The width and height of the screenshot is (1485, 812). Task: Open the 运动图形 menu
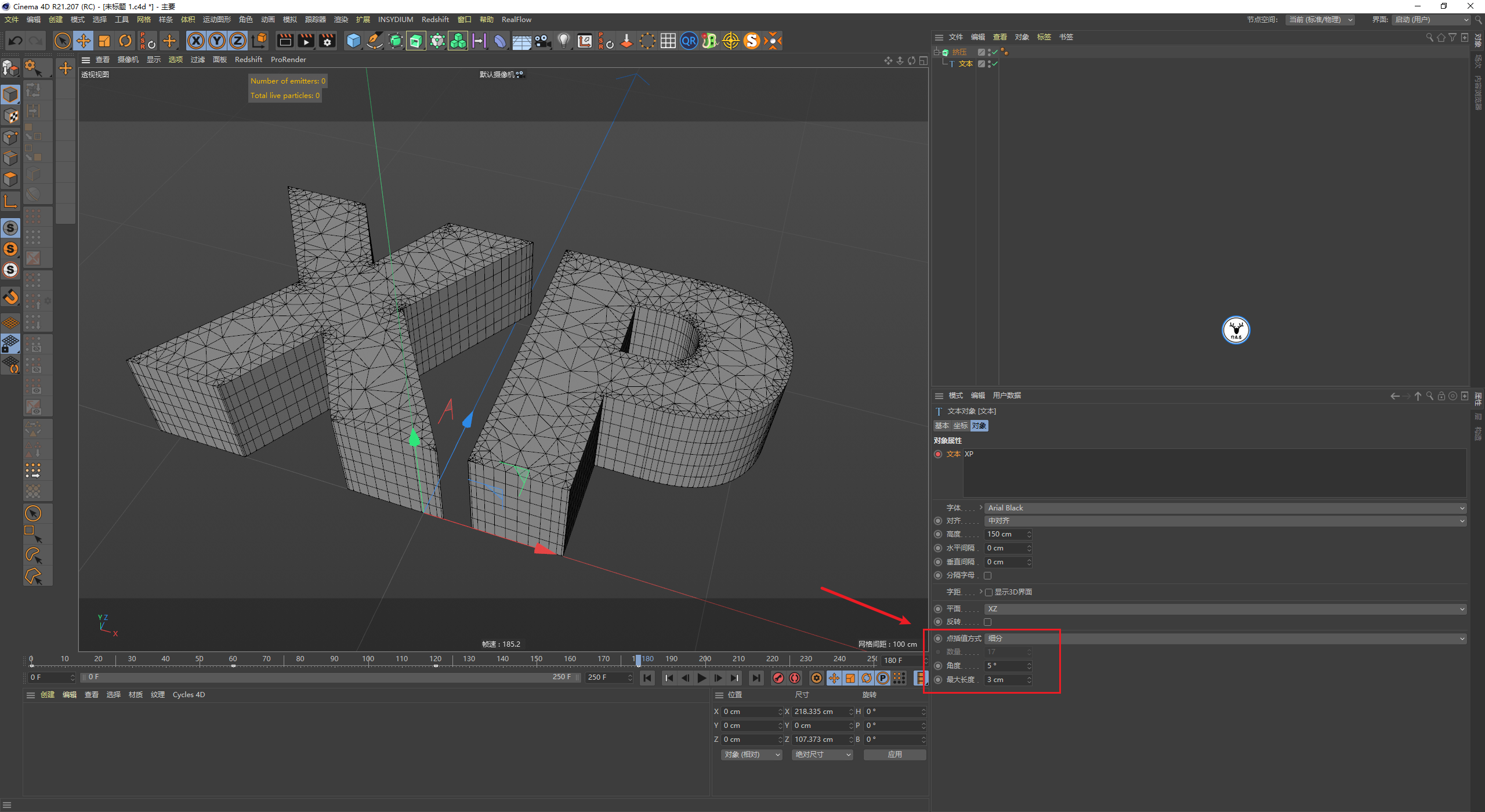click(216, 19)
